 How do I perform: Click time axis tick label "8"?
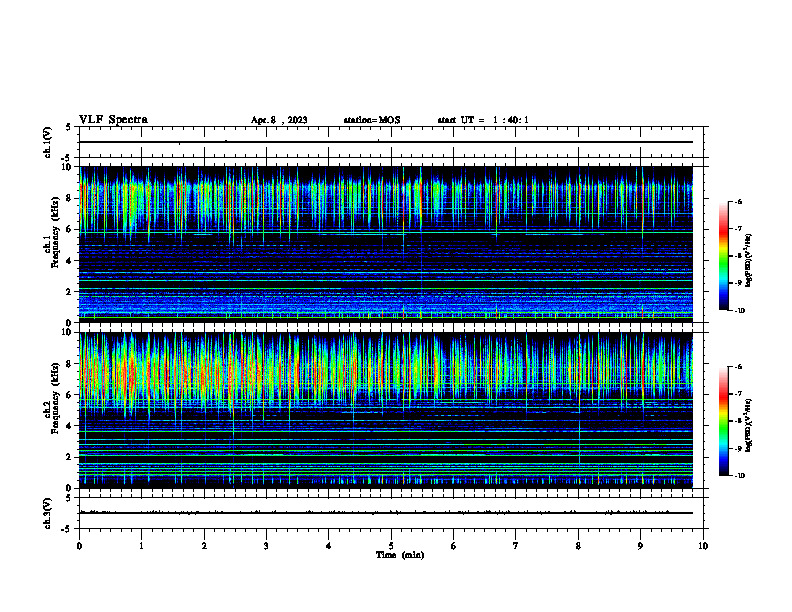click(578, 546)
